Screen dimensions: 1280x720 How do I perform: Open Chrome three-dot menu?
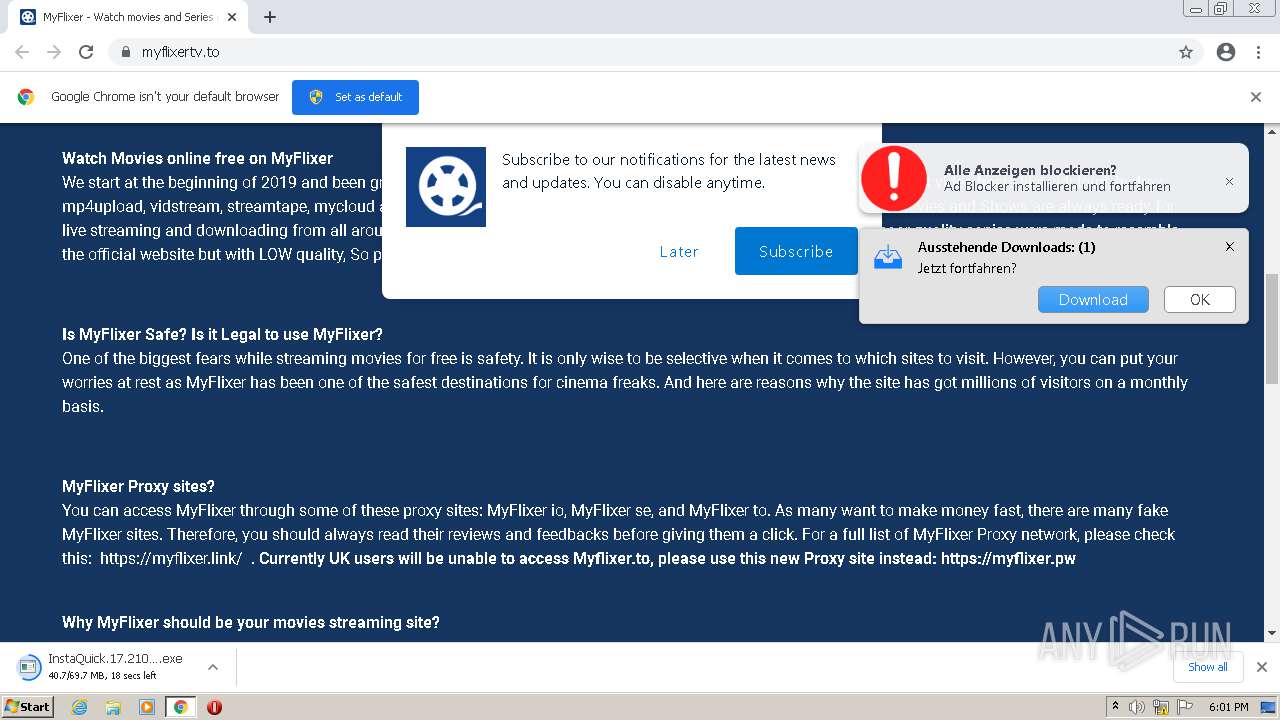pyautogui.click(x=1258, y=52)
